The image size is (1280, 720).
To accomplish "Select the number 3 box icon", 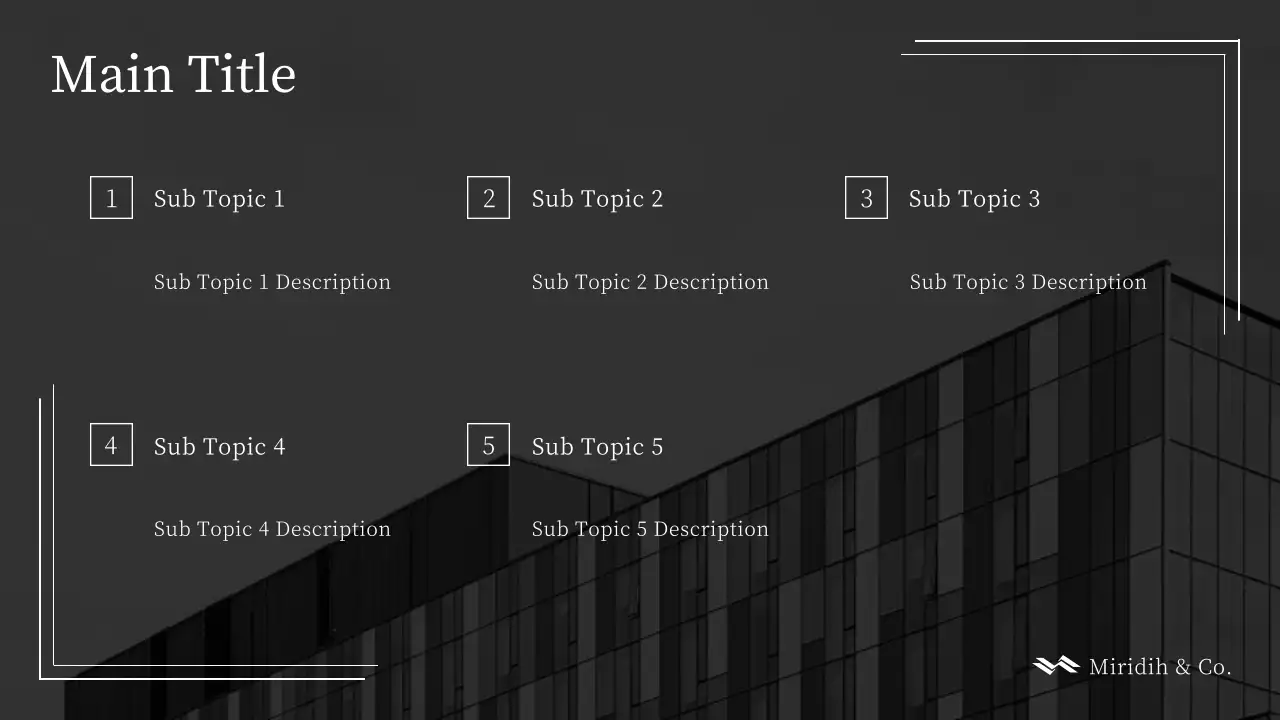I will pos(866,198).
